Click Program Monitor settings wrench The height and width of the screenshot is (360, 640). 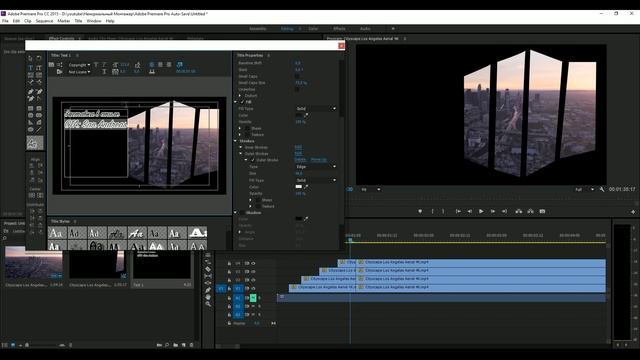click(602, 189)
